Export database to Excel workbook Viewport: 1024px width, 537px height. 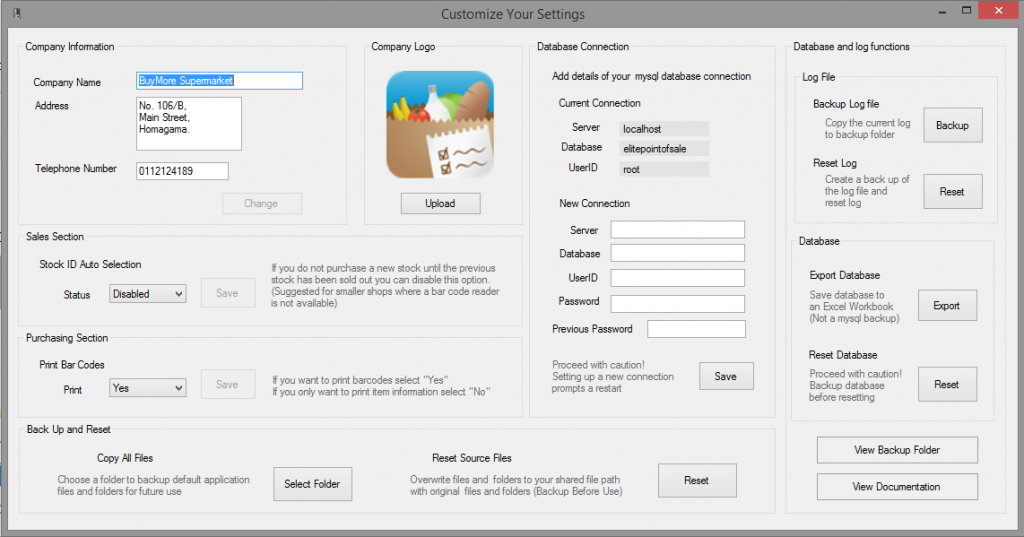(x=946, y=306)
